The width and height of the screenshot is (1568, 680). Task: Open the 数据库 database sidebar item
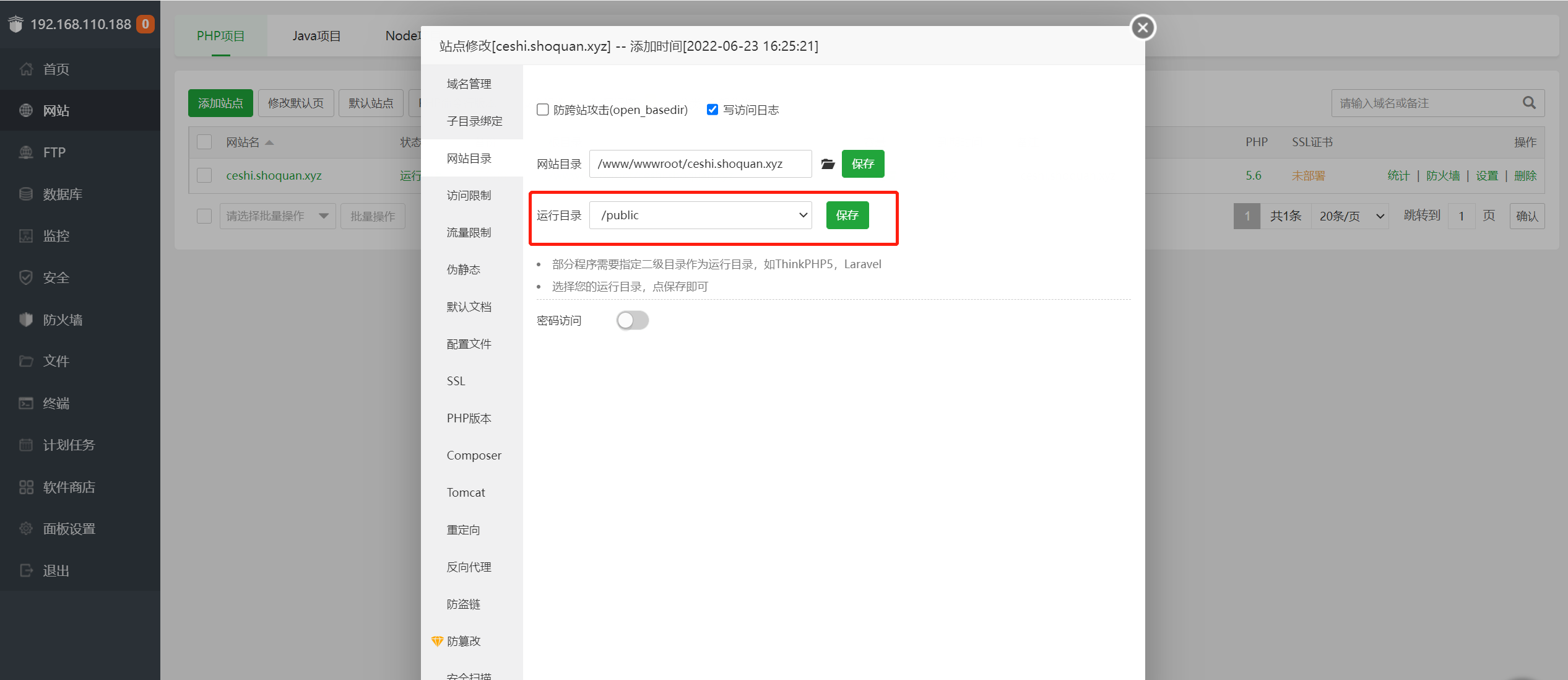[62, 194]
